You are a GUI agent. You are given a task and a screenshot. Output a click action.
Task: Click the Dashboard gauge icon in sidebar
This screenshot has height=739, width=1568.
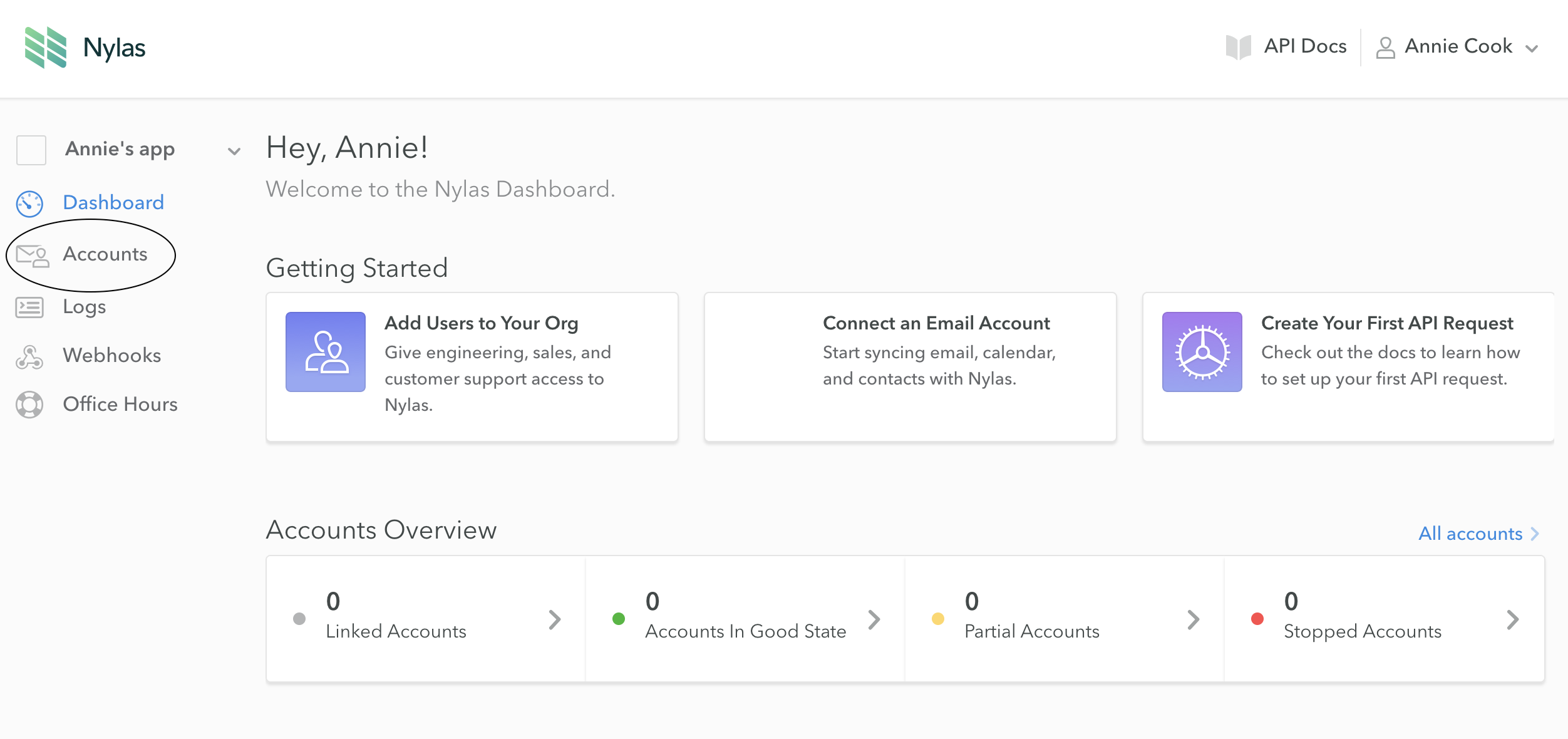coord(29,204)
